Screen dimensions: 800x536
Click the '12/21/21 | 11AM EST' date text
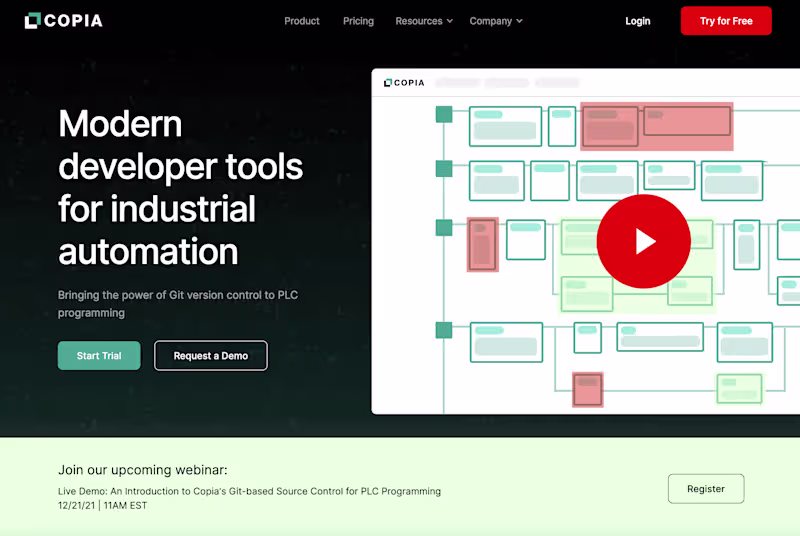pos(102,505)
